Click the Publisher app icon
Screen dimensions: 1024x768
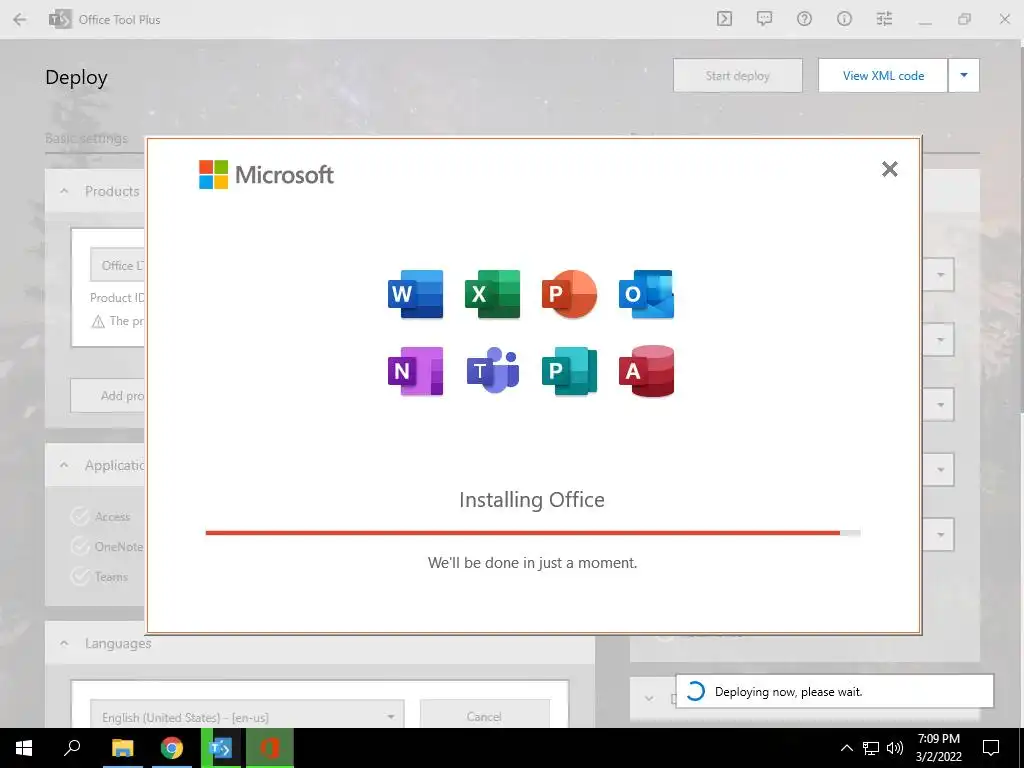[569, 371]
